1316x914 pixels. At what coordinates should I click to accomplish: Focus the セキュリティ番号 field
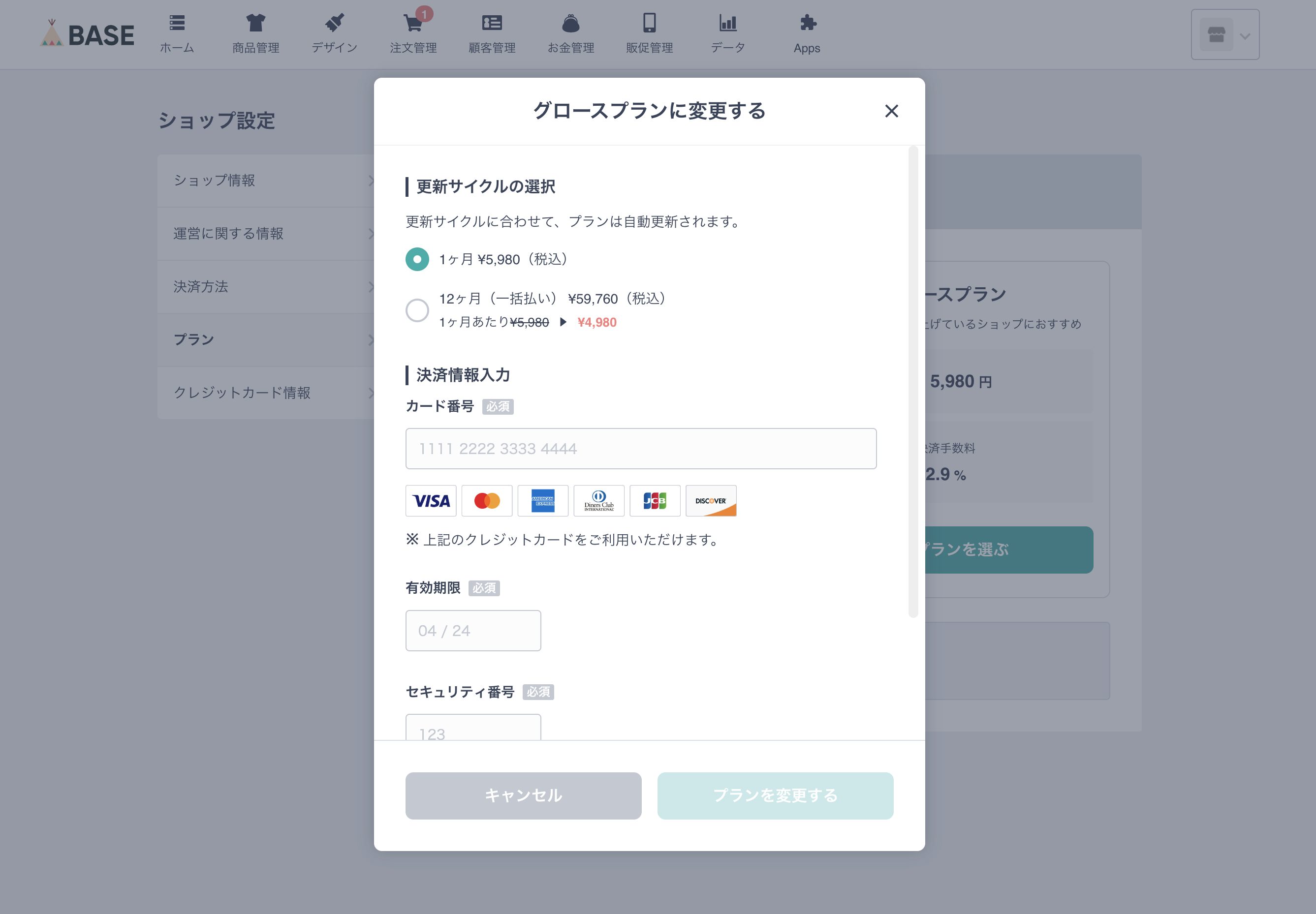coord(472,727)
